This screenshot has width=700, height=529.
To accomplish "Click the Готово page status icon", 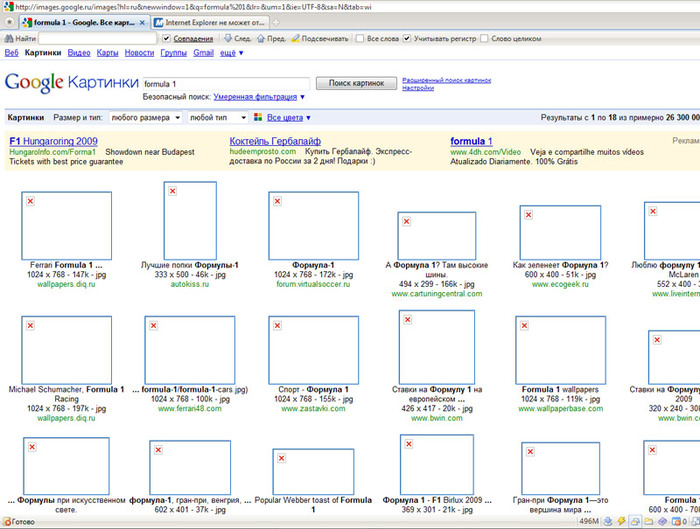I will click(x=7, y=521).
